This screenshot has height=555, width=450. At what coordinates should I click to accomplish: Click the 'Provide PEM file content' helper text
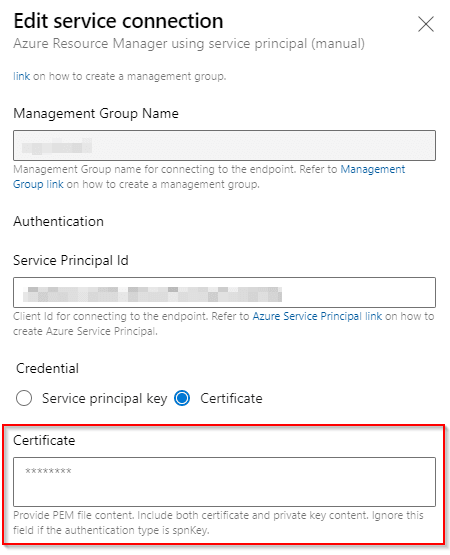[x=218, y=522]
